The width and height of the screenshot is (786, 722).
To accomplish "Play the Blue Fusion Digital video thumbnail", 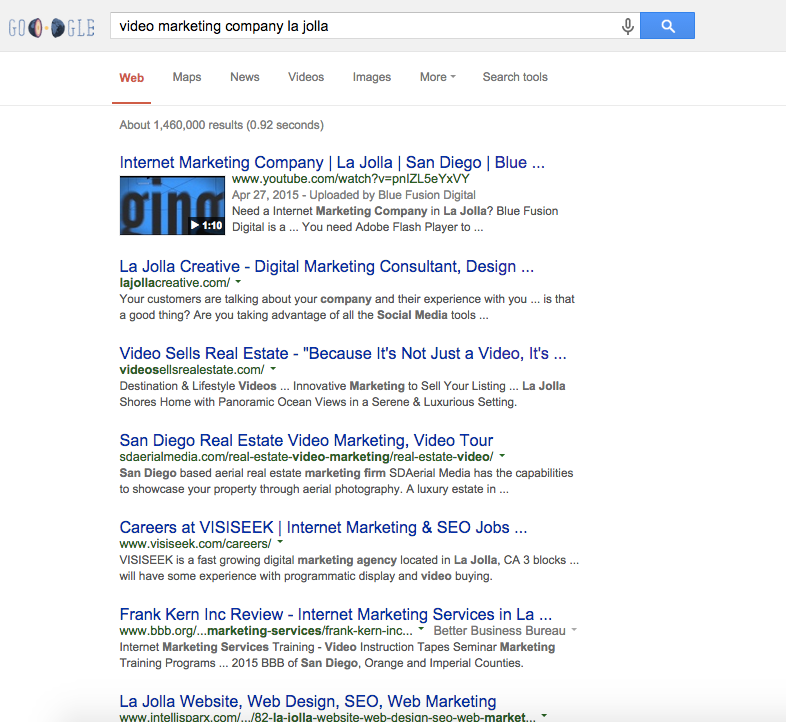I will tap(172, 205).
